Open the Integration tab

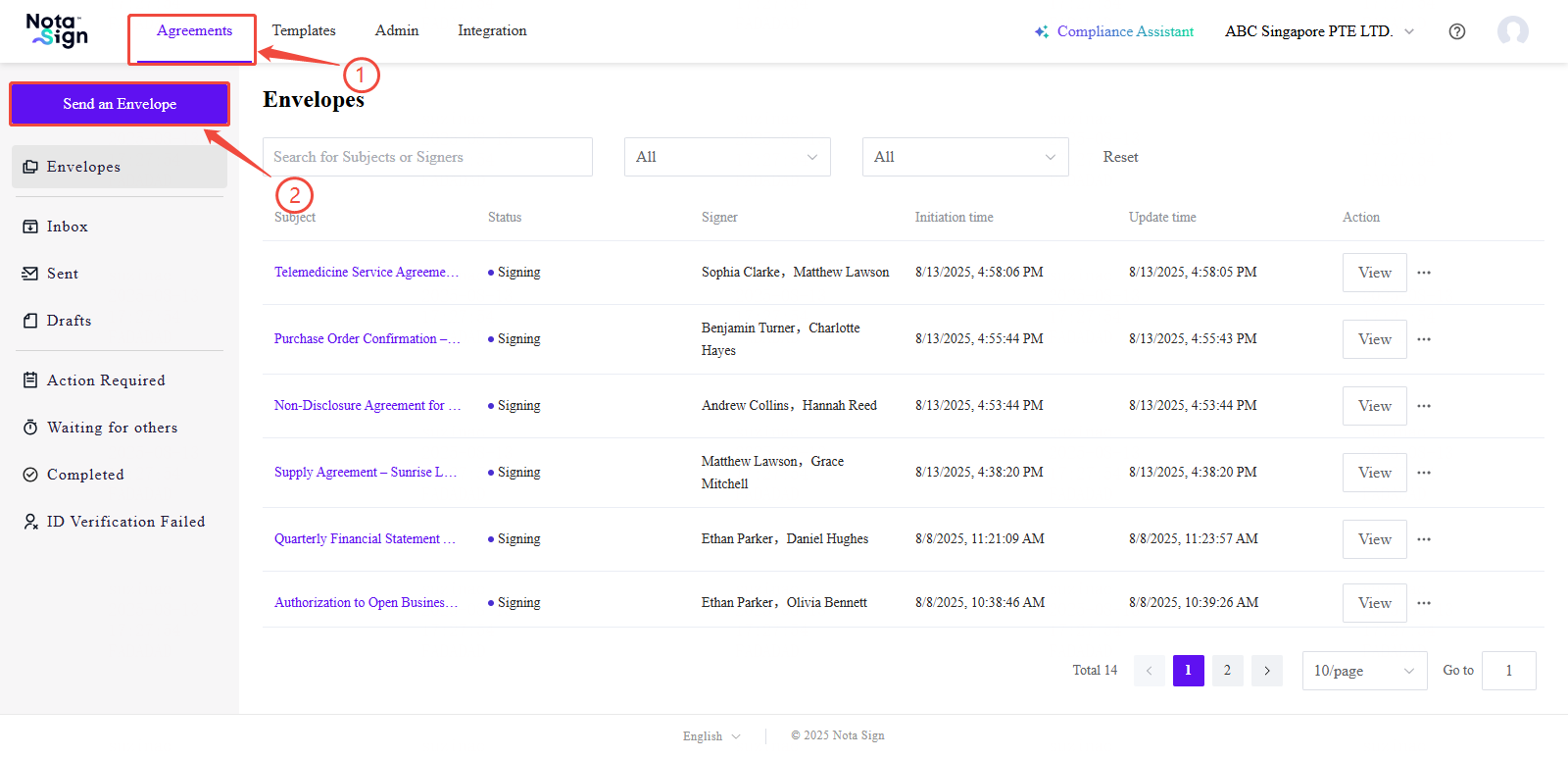(492, 30)
